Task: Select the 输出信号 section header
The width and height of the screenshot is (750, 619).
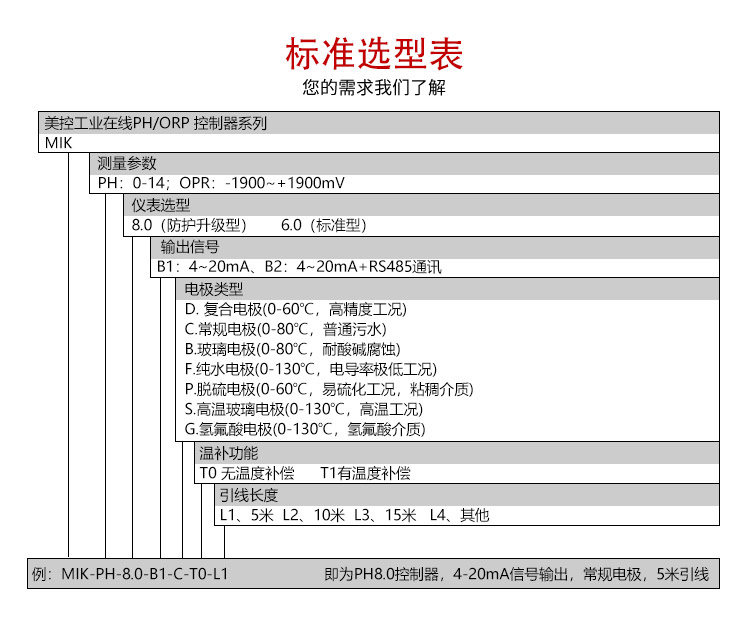Action: pyautogui.click(x=189, y=247)
